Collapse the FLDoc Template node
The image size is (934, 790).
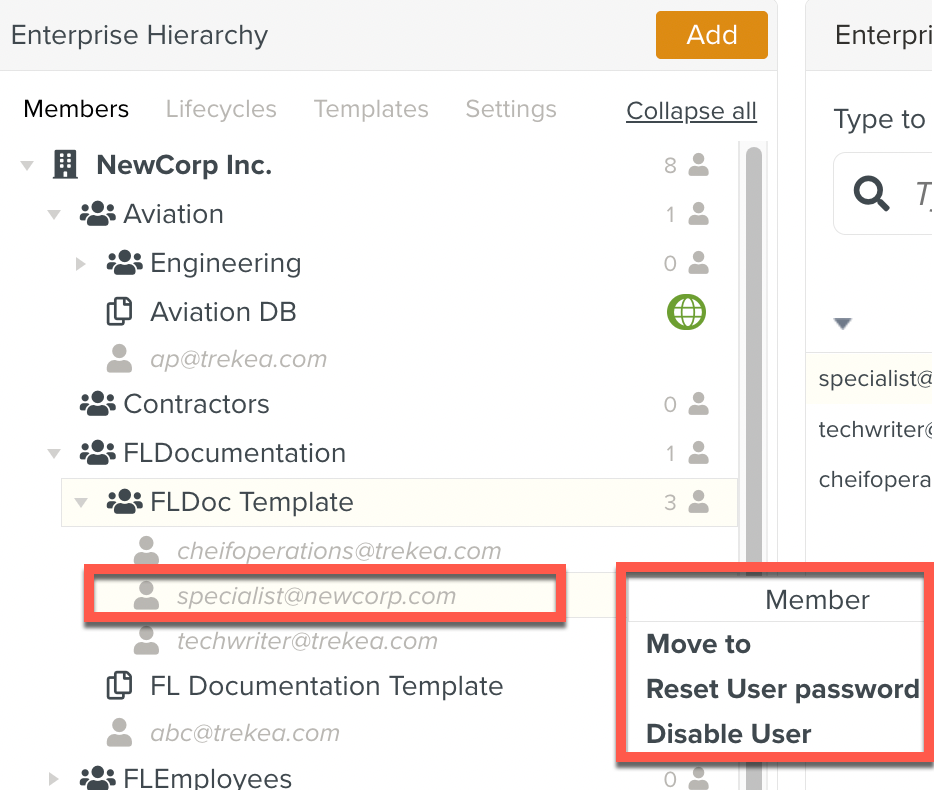[82, 502]
